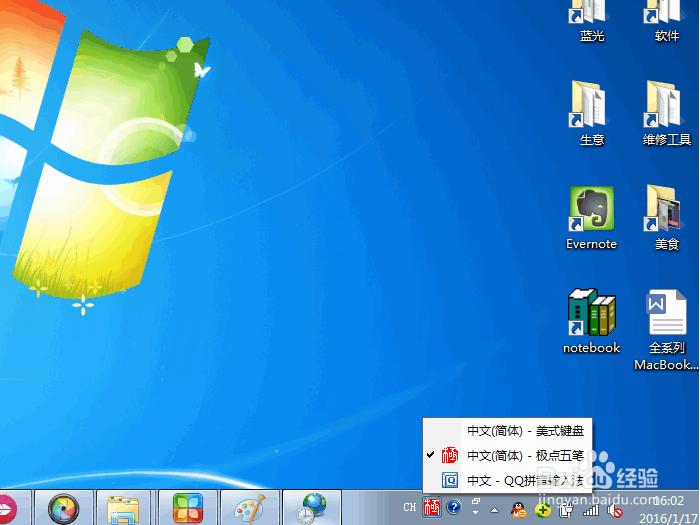This screenshot has height=525, width=700.
Task: Open the 软件 folder shortcut
Action: 667,20
